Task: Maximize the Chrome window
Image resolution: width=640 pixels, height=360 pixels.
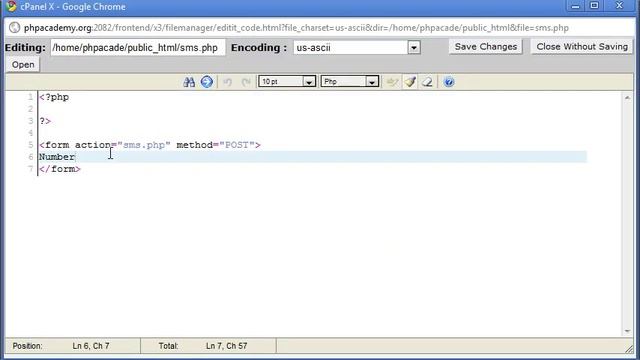Action: click(594, 6)
